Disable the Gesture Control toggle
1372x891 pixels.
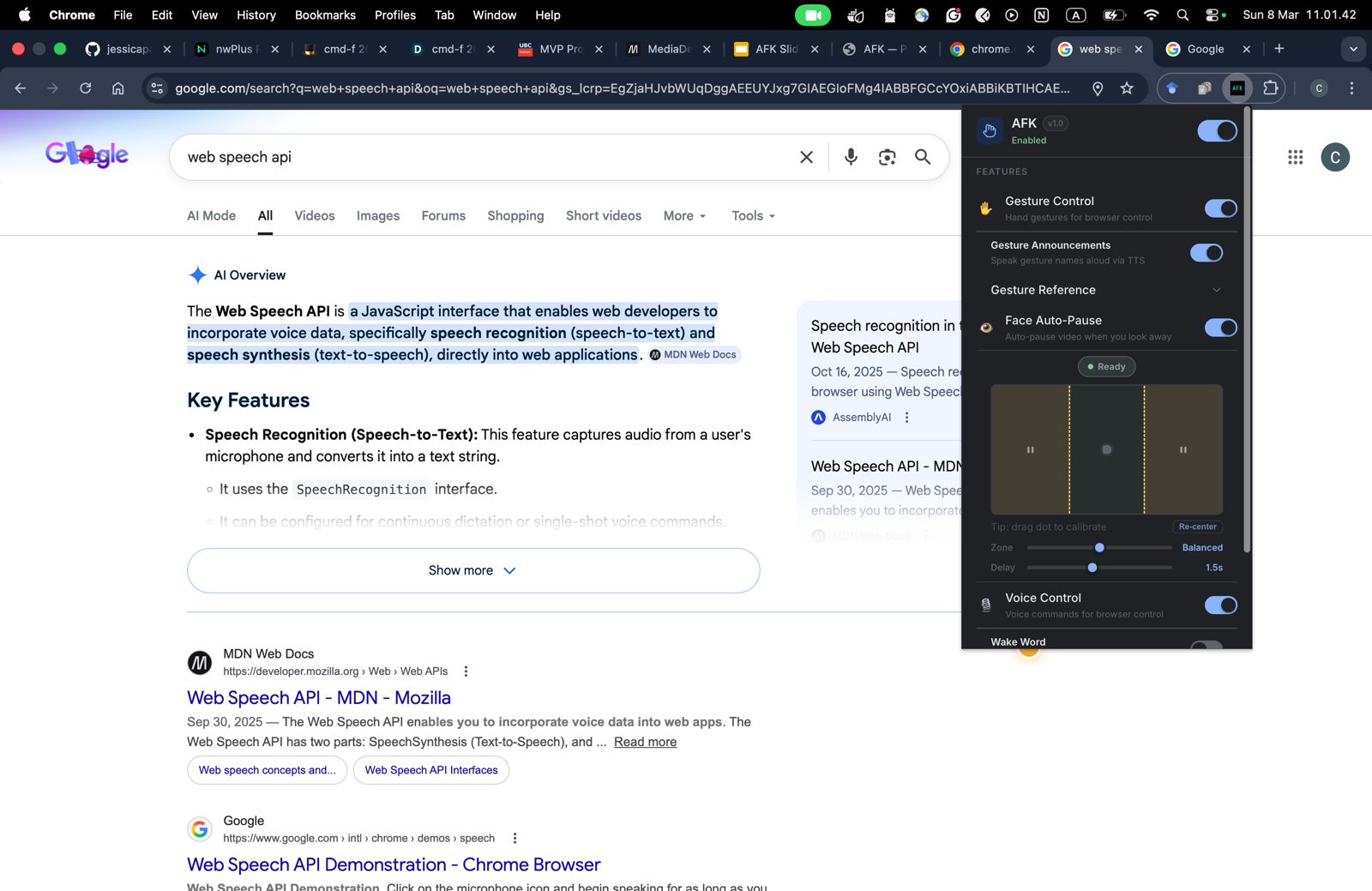coord(1220,208)
